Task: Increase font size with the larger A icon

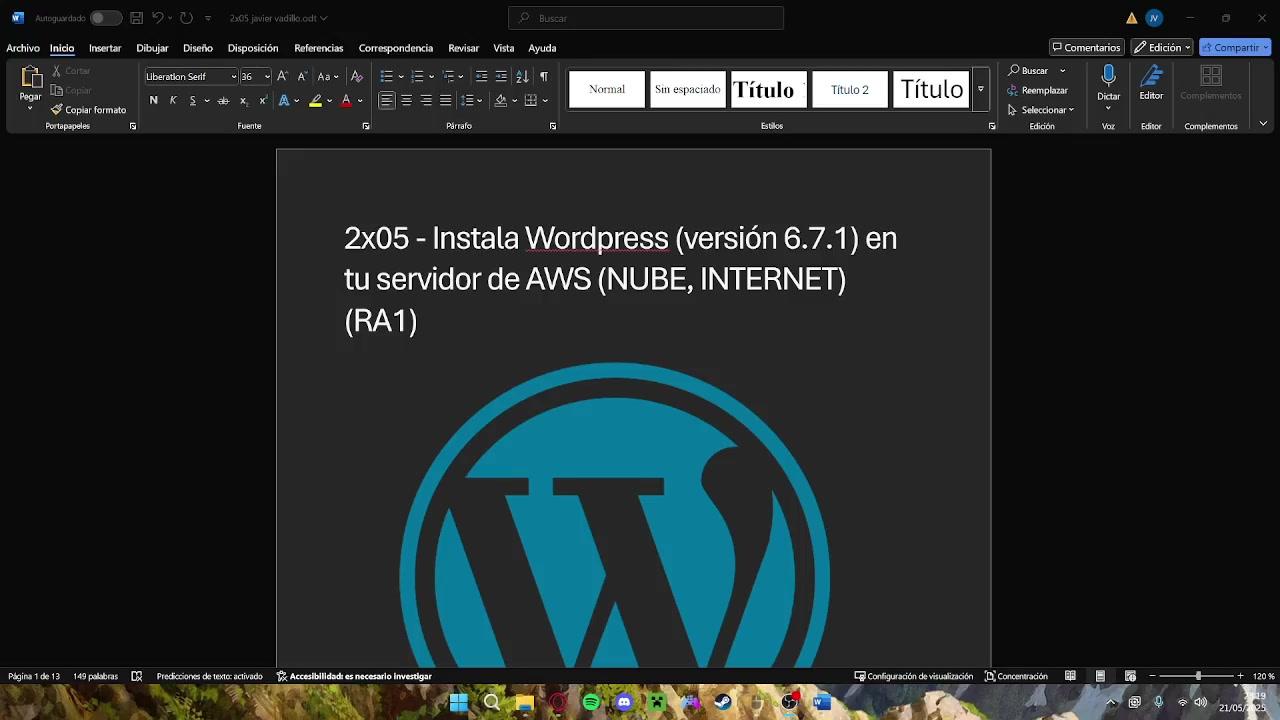Action: click(282, 76)
